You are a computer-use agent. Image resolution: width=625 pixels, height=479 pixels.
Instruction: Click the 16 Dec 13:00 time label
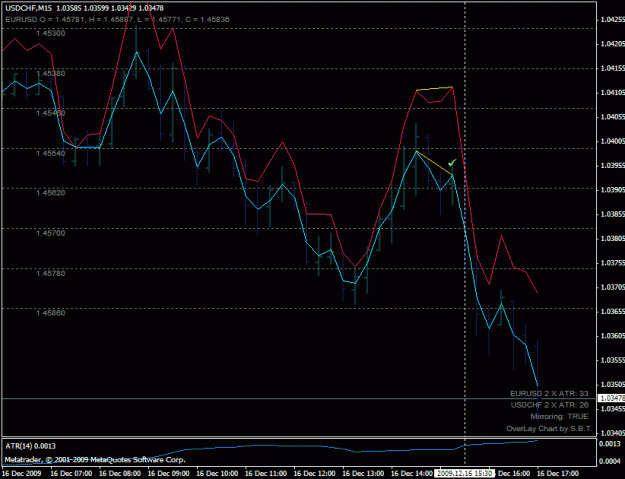[x=363, y=473]
